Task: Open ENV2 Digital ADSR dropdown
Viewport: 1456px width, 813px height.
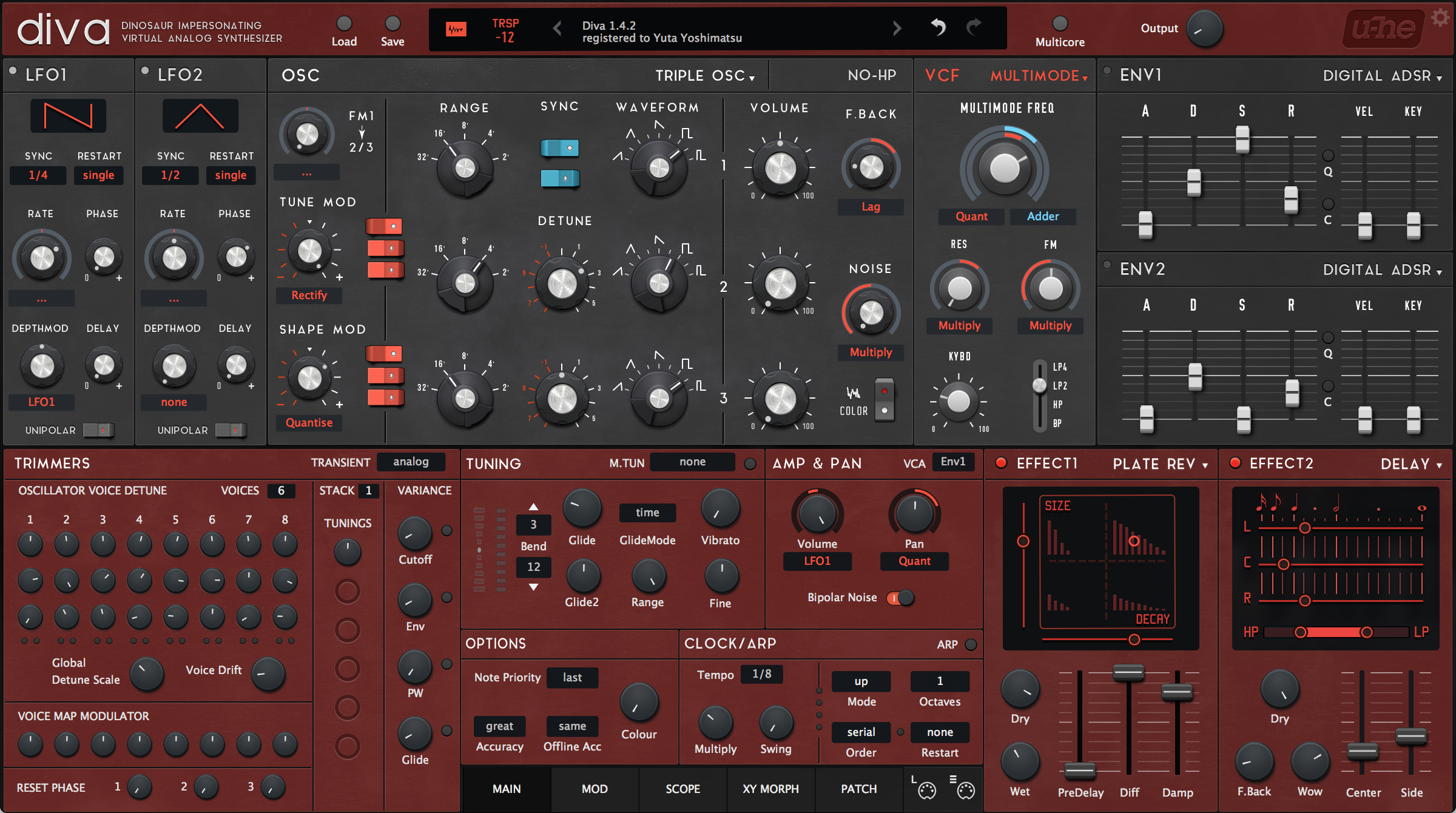Action: click(x=1383, y=270)
